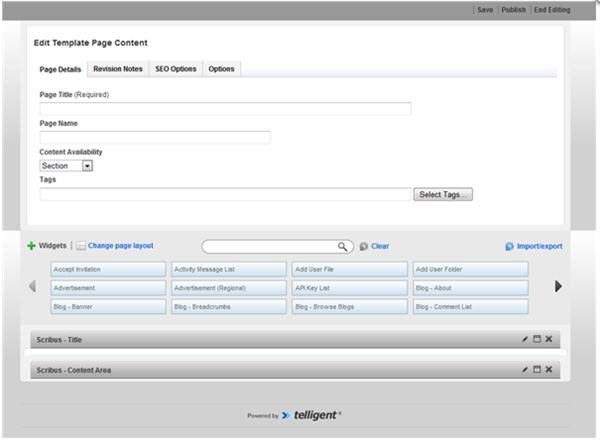
Task: Delete the Scribus - Content Area widget
Action: [549, 370]
